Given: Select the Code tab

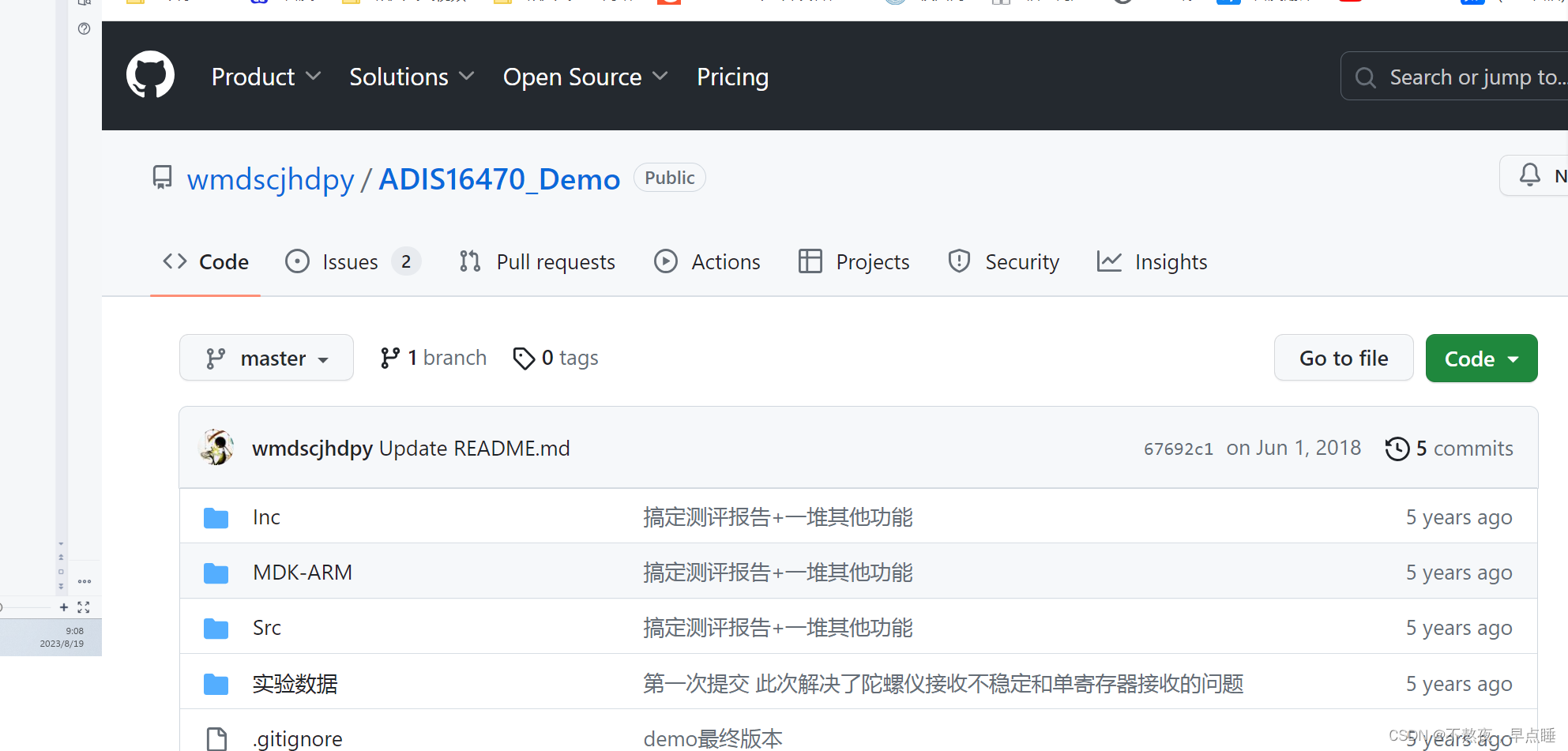Looking at the screenshot, I should click(x=205, y=261).
